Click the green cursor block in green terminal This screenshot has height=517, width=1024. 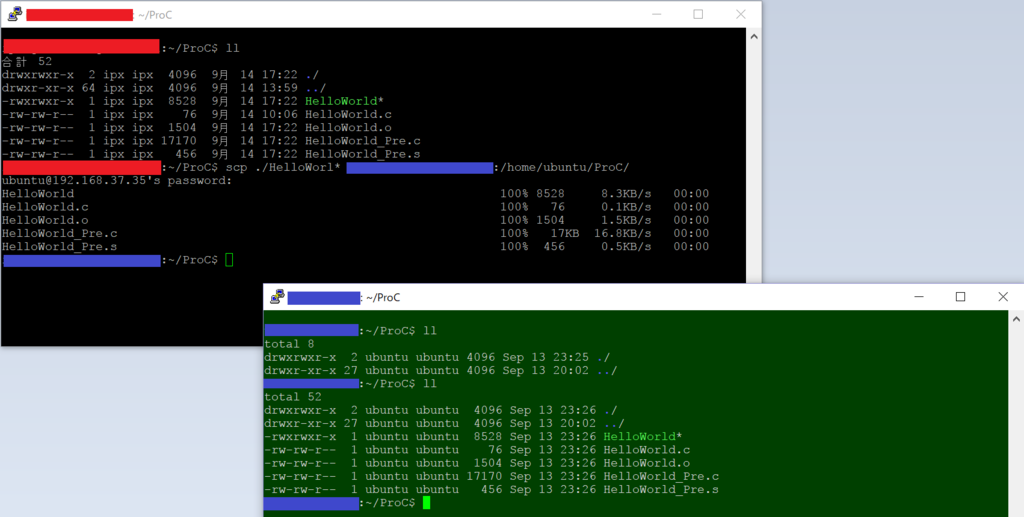[426, 503]
